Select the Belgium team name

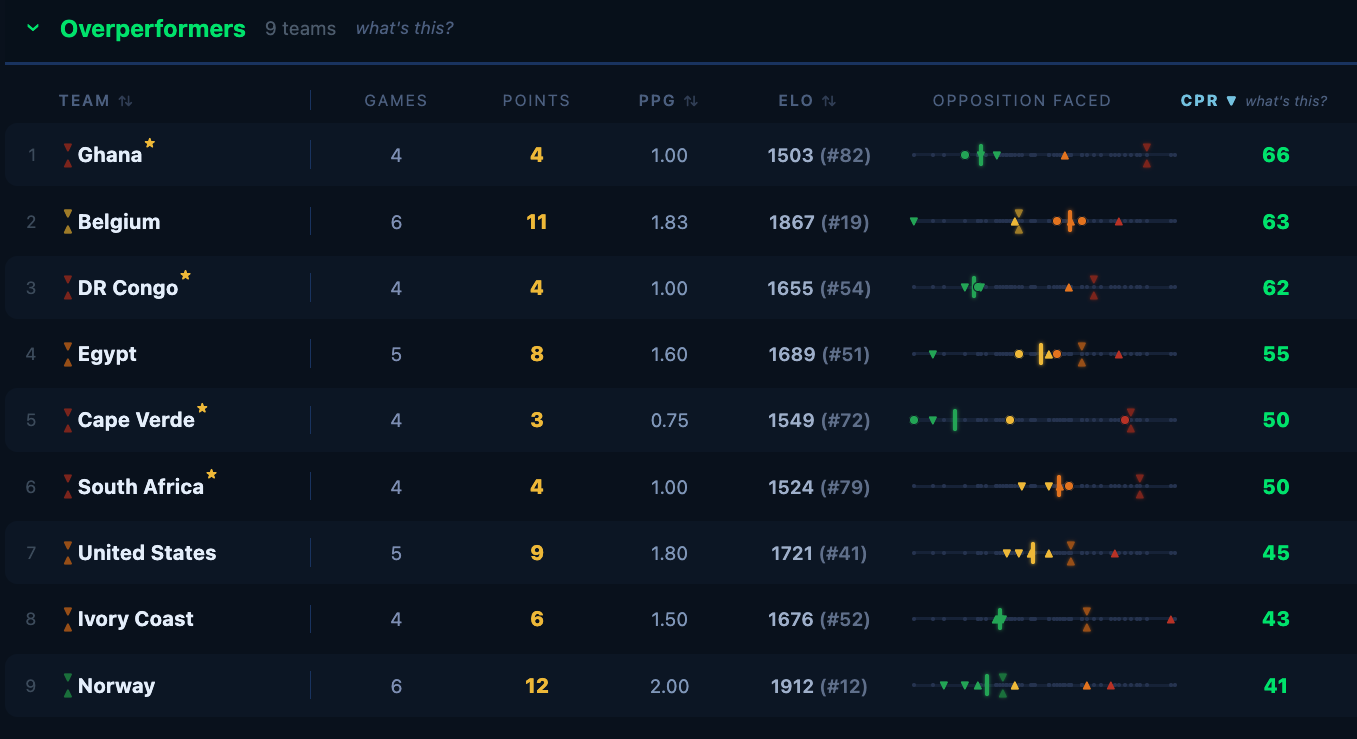tap(119, 222)
